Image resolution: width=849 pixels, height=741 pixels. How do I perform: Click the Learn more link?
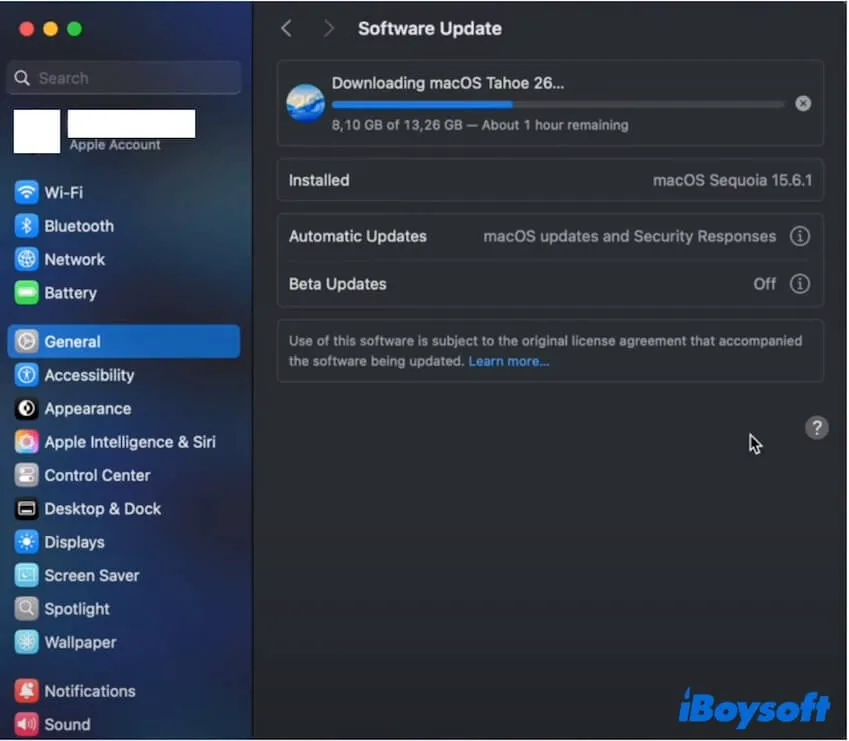[508, 361]
